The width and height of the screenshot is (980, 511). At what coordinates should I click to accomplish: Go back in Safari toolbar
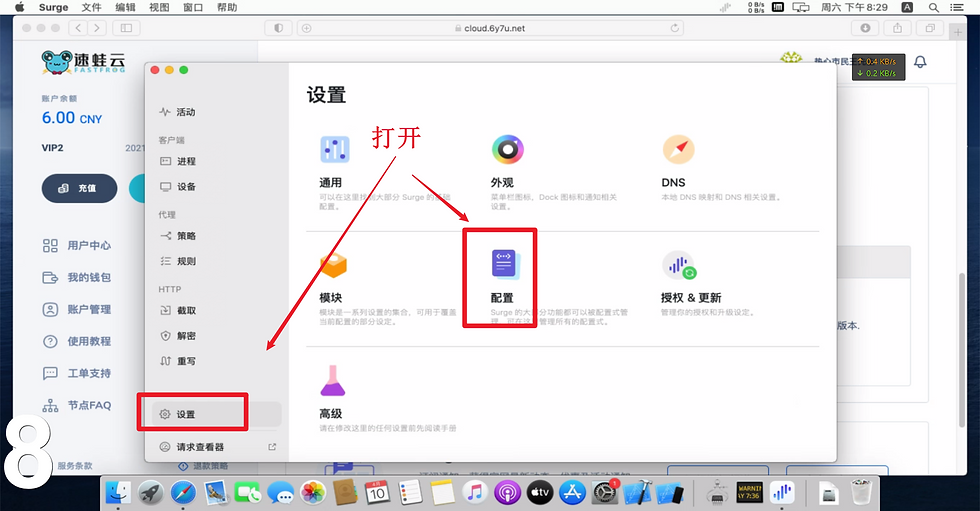pyautogui.click(x=78, y=28)
